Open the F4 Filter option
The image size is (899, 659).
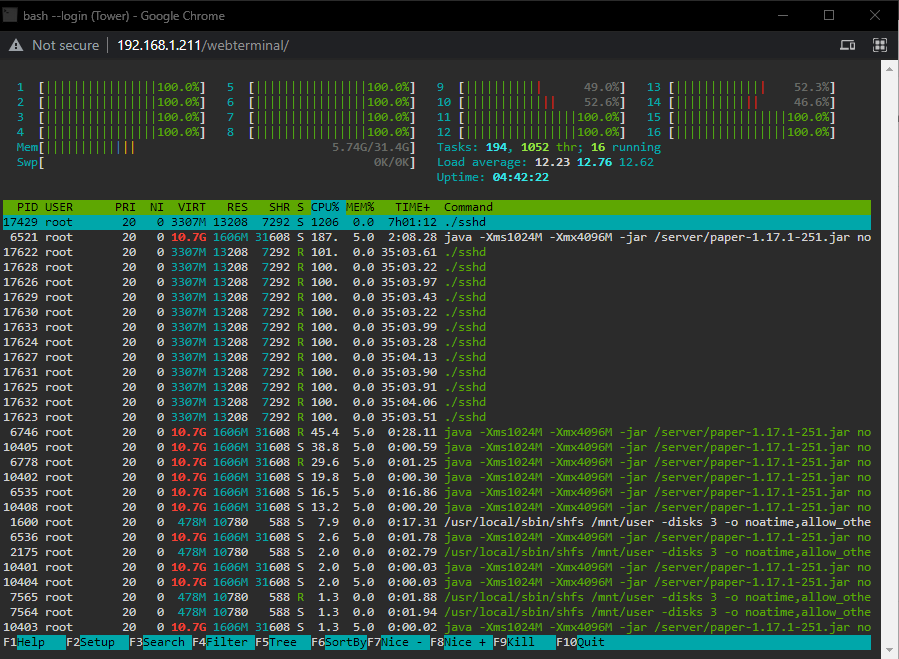pos(224,642)
